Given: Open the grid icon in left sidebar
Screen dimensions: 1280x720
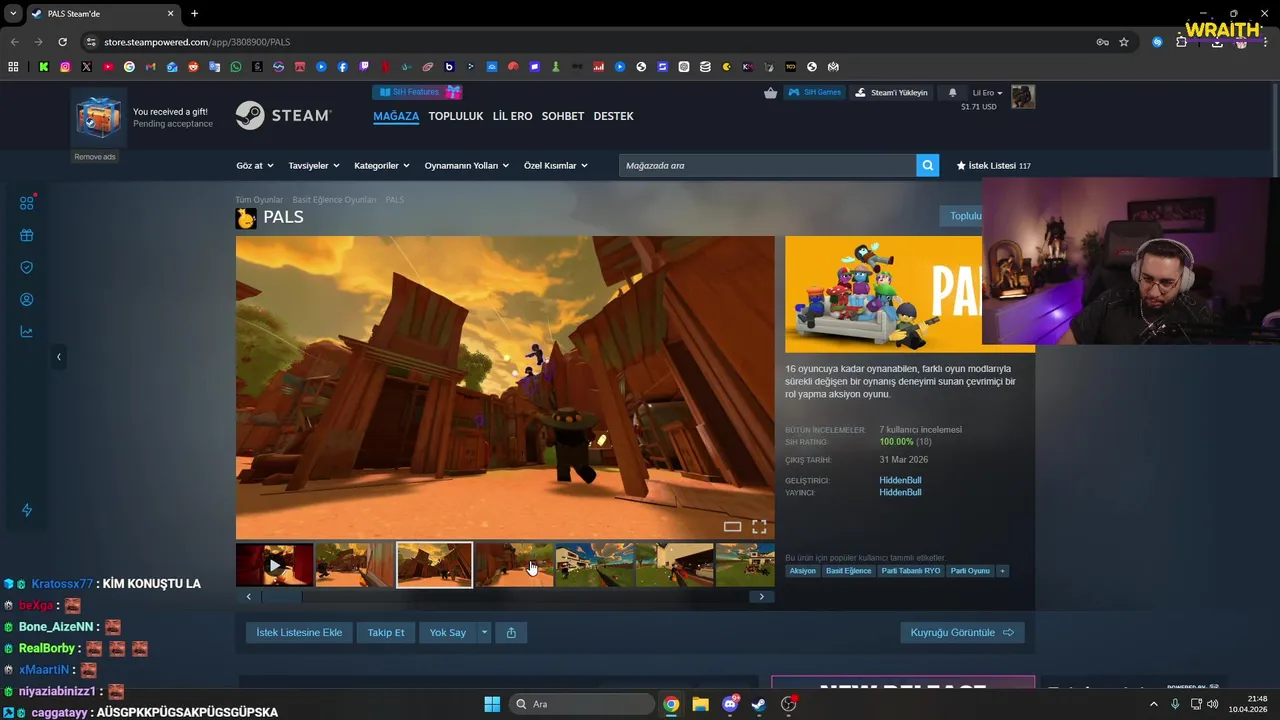Looking at the screenshot, I should point(27,203).
